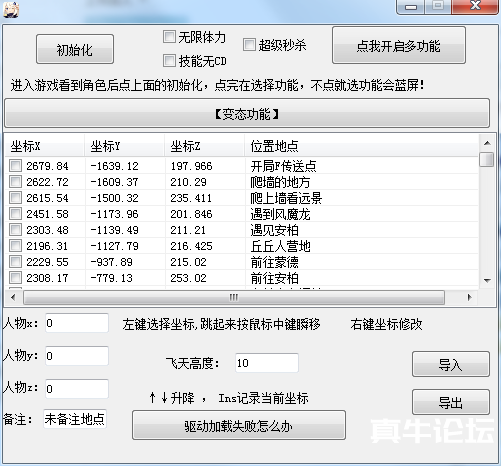Click the Z value 201.846
The image size is (501, 466).
(x=191, y=214)
